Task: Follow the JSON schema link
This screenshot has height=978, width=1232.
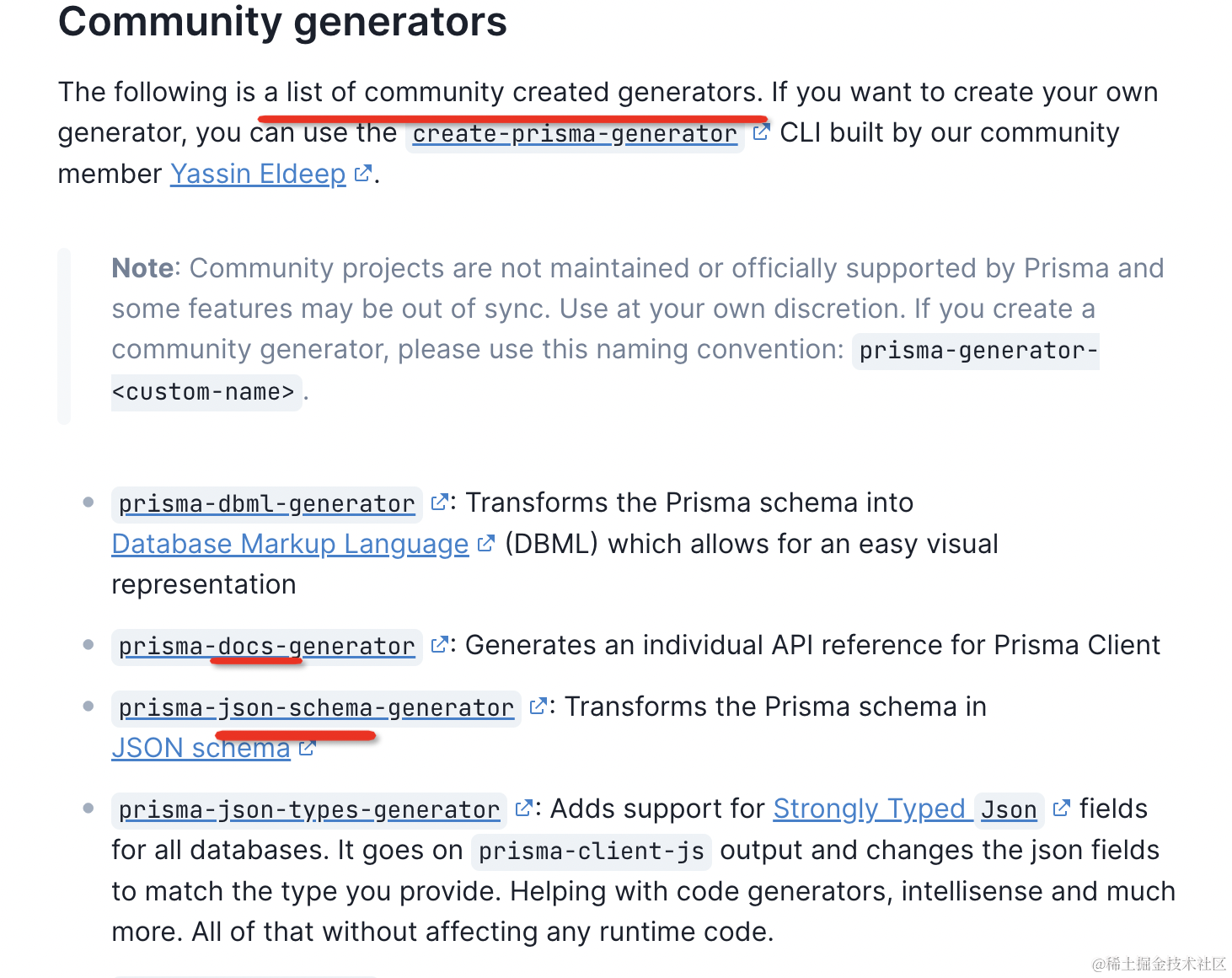Action: [201, 748]
